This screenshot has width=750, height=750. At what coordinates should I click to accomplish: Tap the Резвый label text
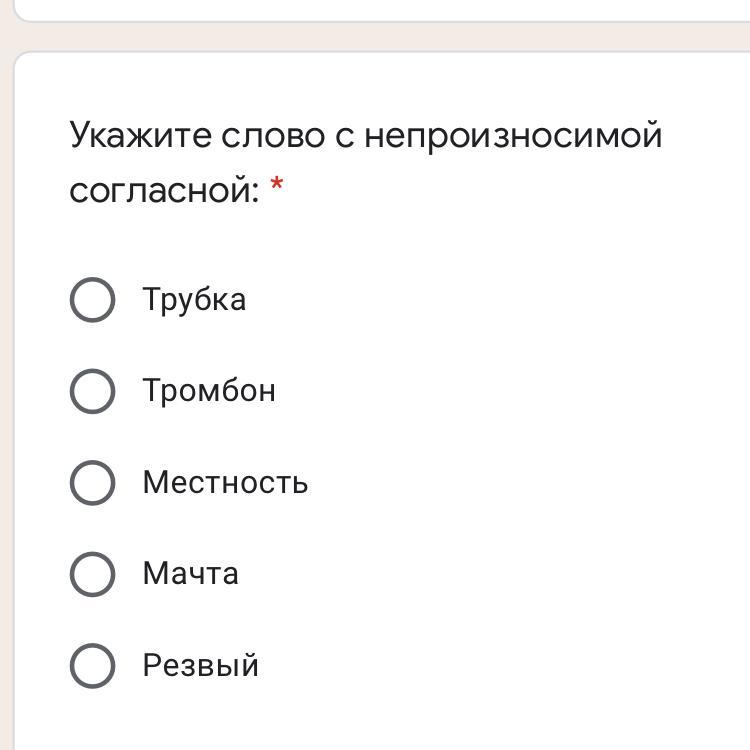[201, 666]
